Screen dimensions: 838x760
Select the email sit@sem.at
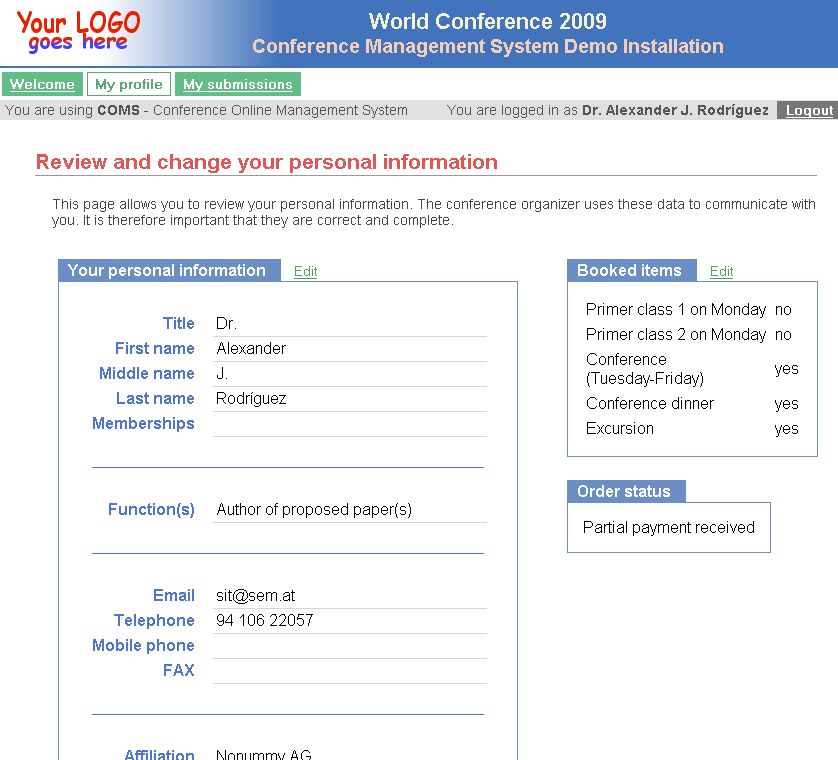tap(255, 595)
